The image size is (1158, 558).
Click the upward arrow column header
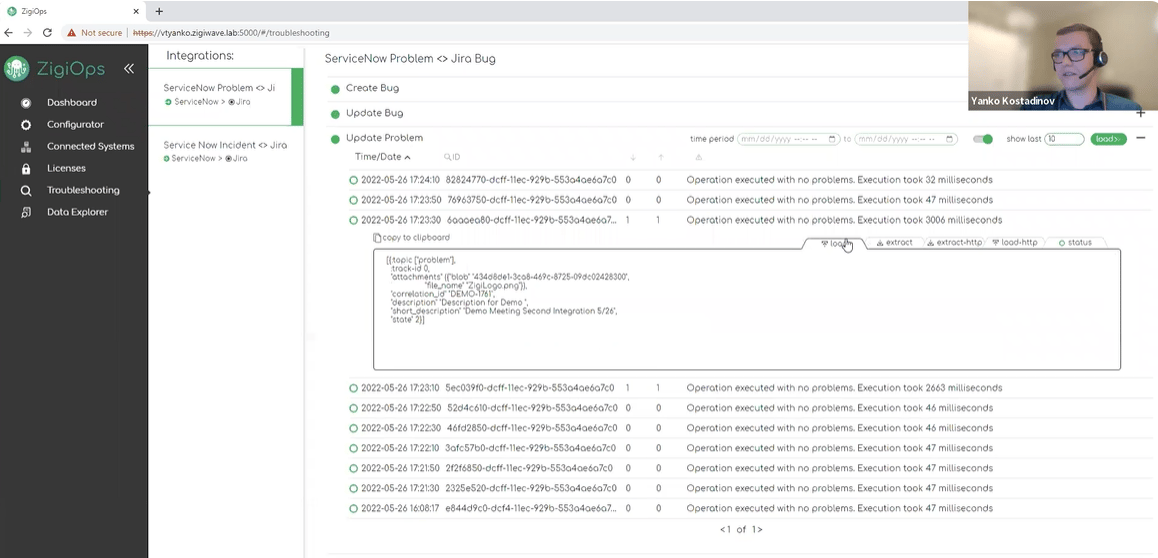pyautogui.click(x=661, y=157)
